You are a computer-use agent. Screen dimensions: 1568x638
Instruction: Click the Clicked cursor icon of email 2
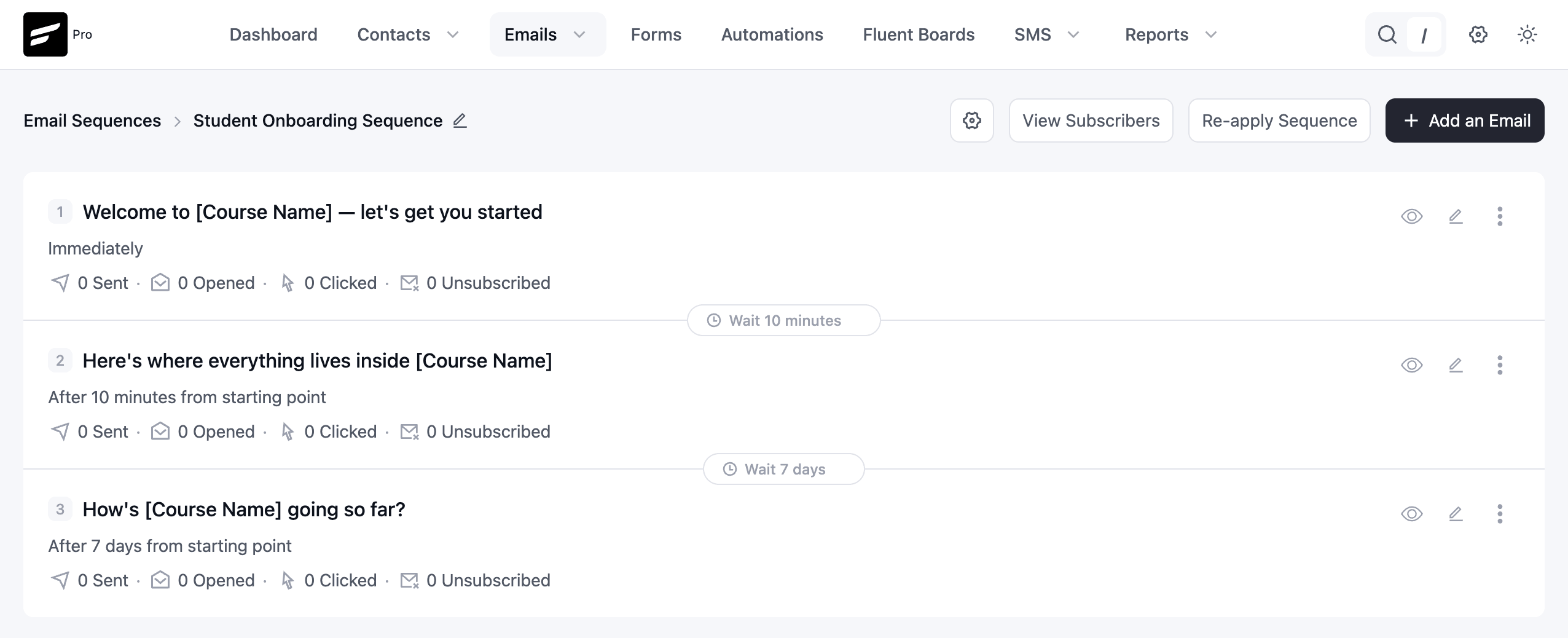point(287,431)
